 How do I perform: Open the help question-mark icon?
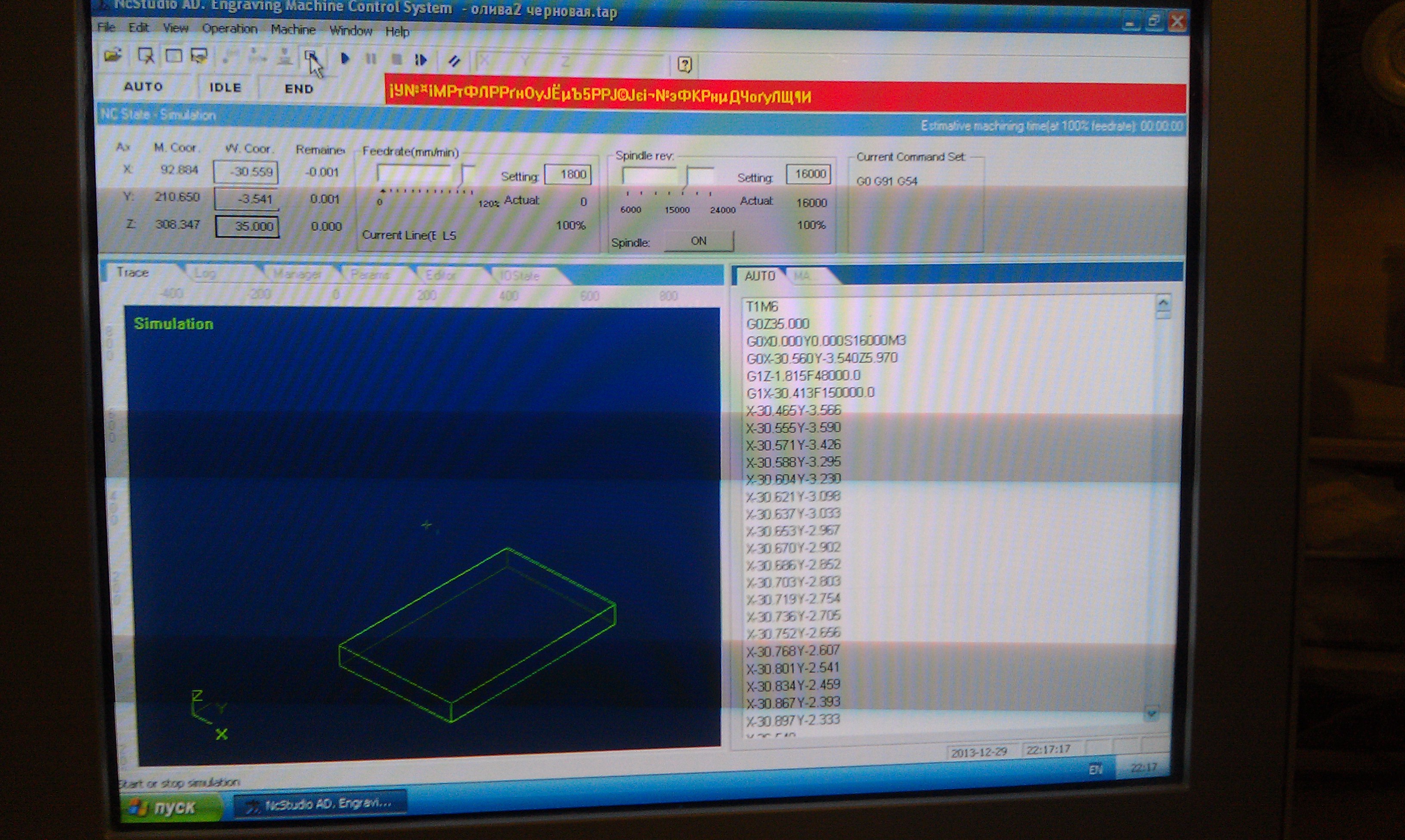coord(684,65)
